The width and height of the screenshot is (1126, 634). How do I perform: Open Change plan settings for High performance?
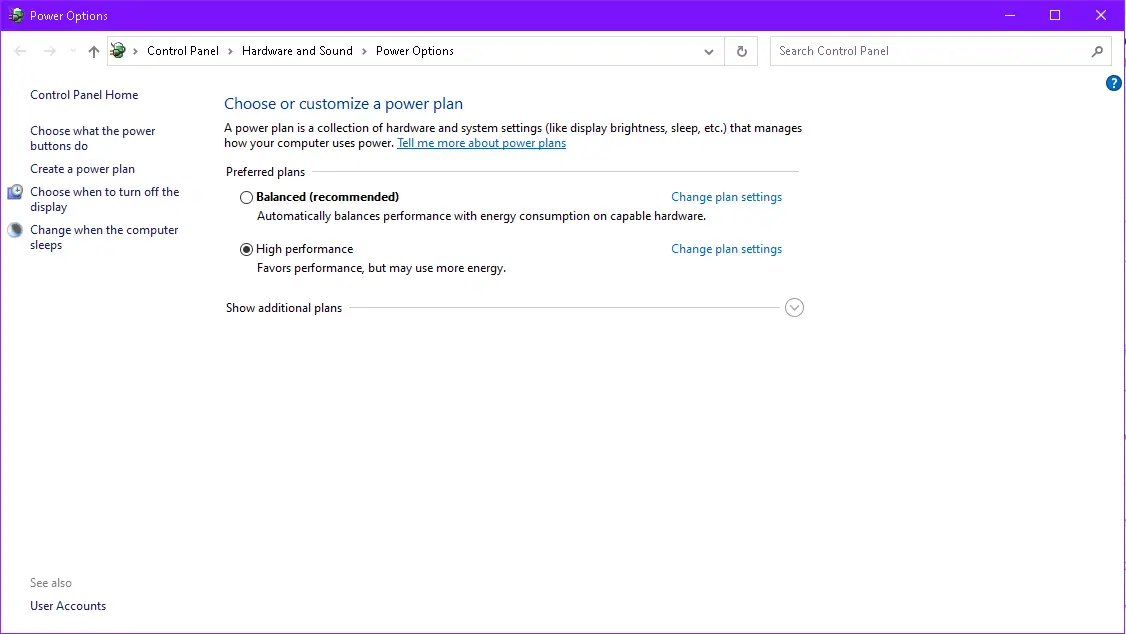click(x=726, y=248)
